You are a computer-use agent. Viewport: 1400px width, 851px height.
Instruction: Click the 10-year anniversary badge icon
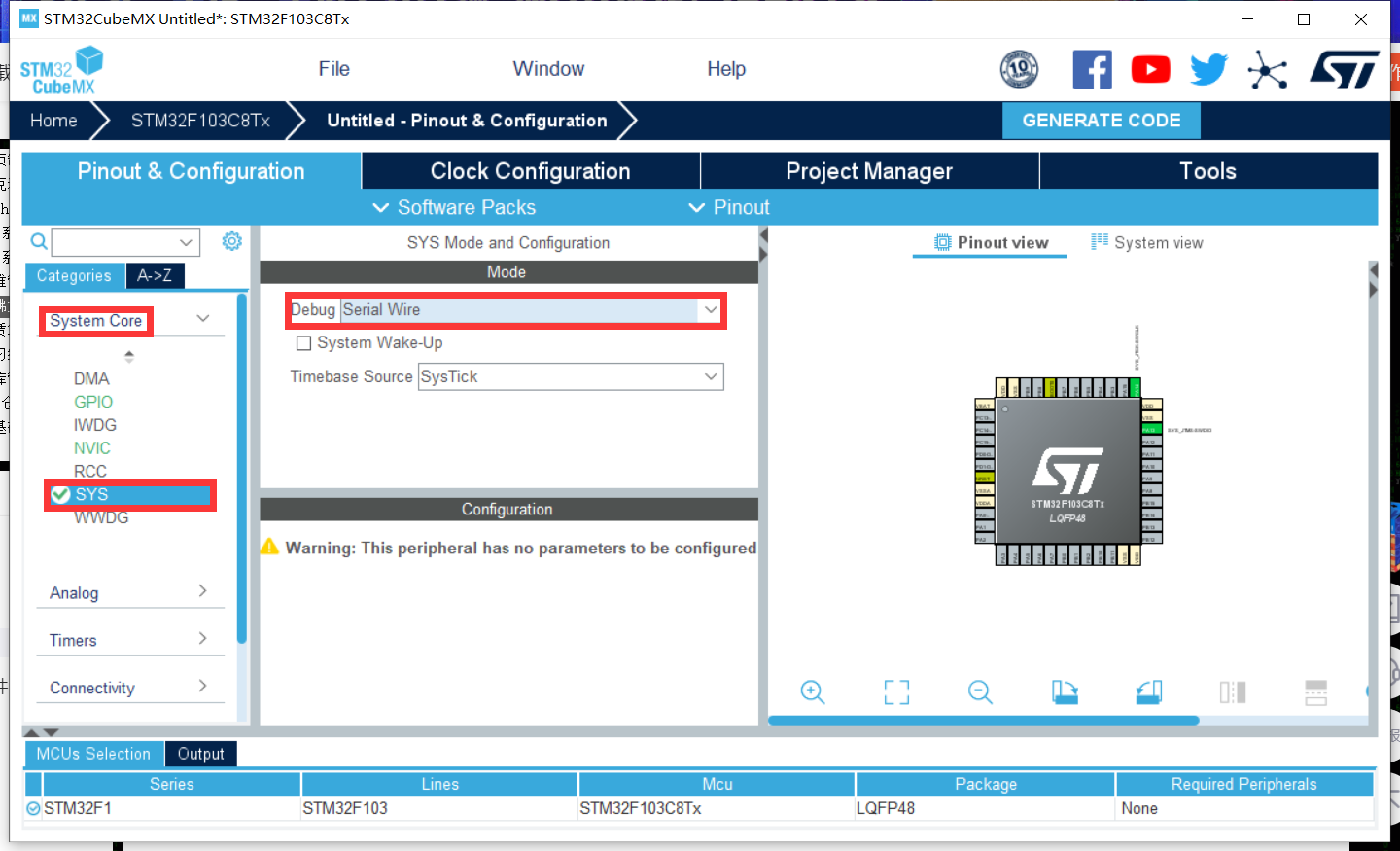(1019, 69)
